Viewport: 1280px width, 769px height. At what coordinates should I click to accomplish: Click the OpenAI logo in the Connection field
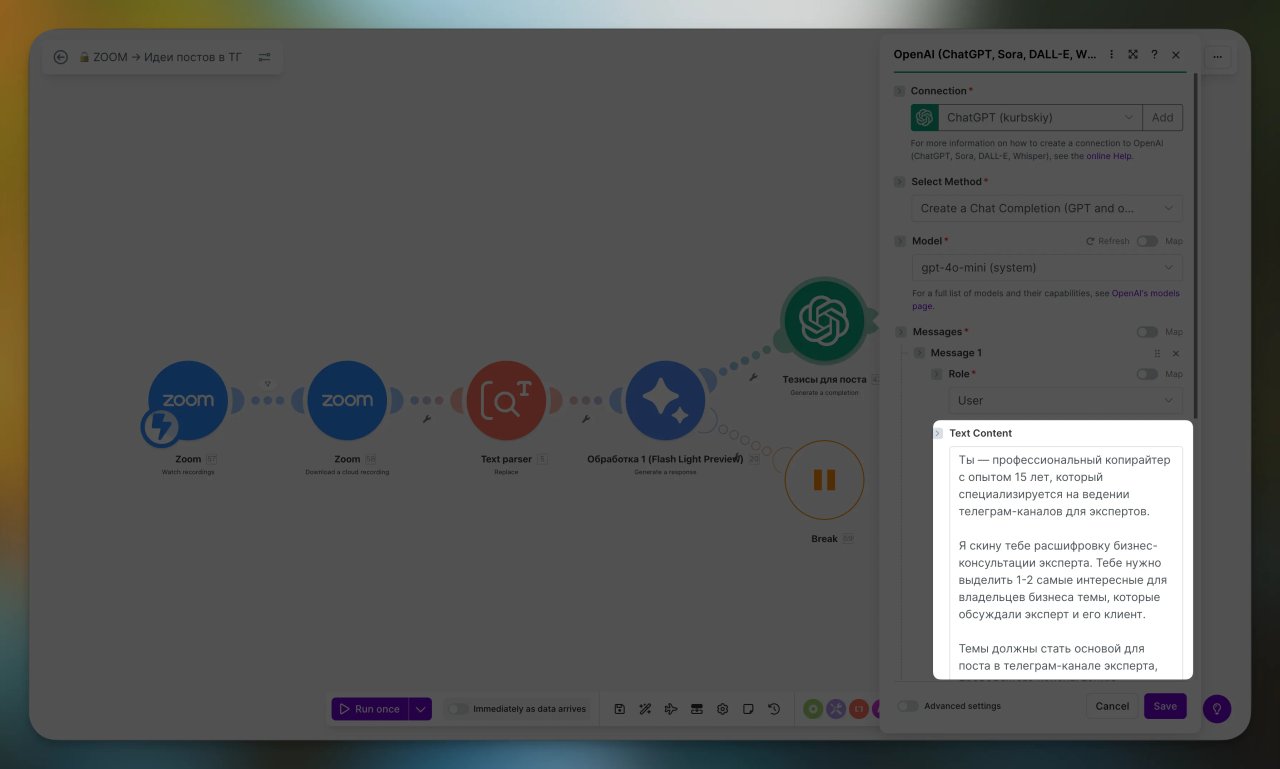(x=924, y=118)
